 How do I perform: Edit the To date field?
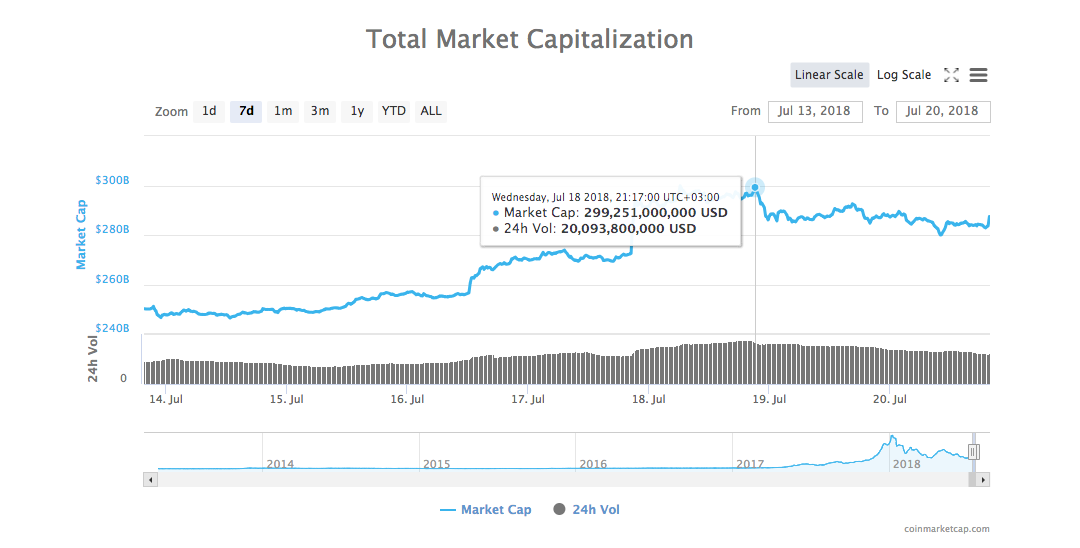(x=943, y=111)
